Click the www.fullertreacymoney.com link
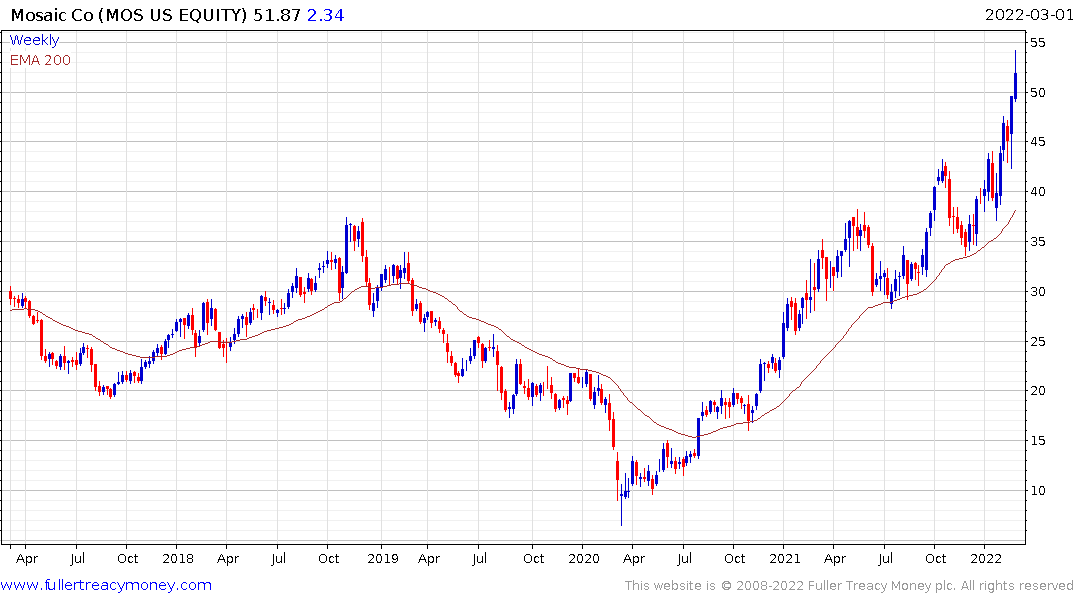This screenshot has width=1075, height=600. 106,585
